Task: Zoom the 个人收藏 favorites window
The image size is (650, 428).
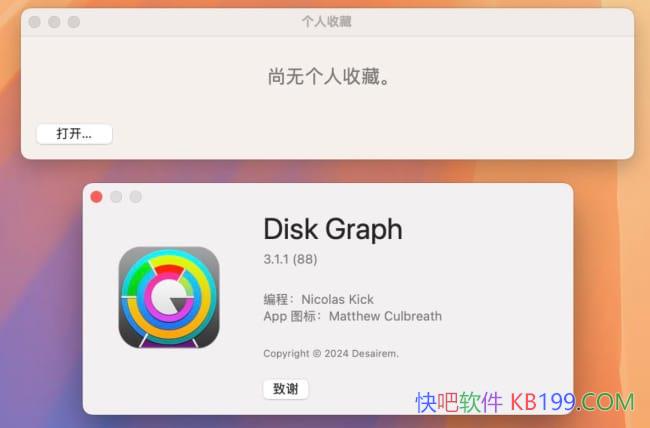Action: 74,22
